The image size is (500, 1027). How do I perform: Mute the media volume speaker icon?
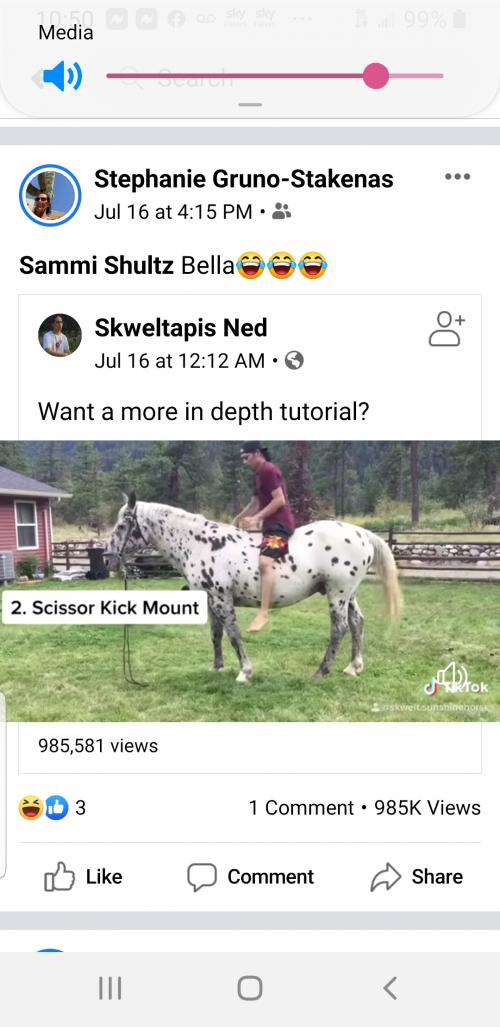click(62, 76)
